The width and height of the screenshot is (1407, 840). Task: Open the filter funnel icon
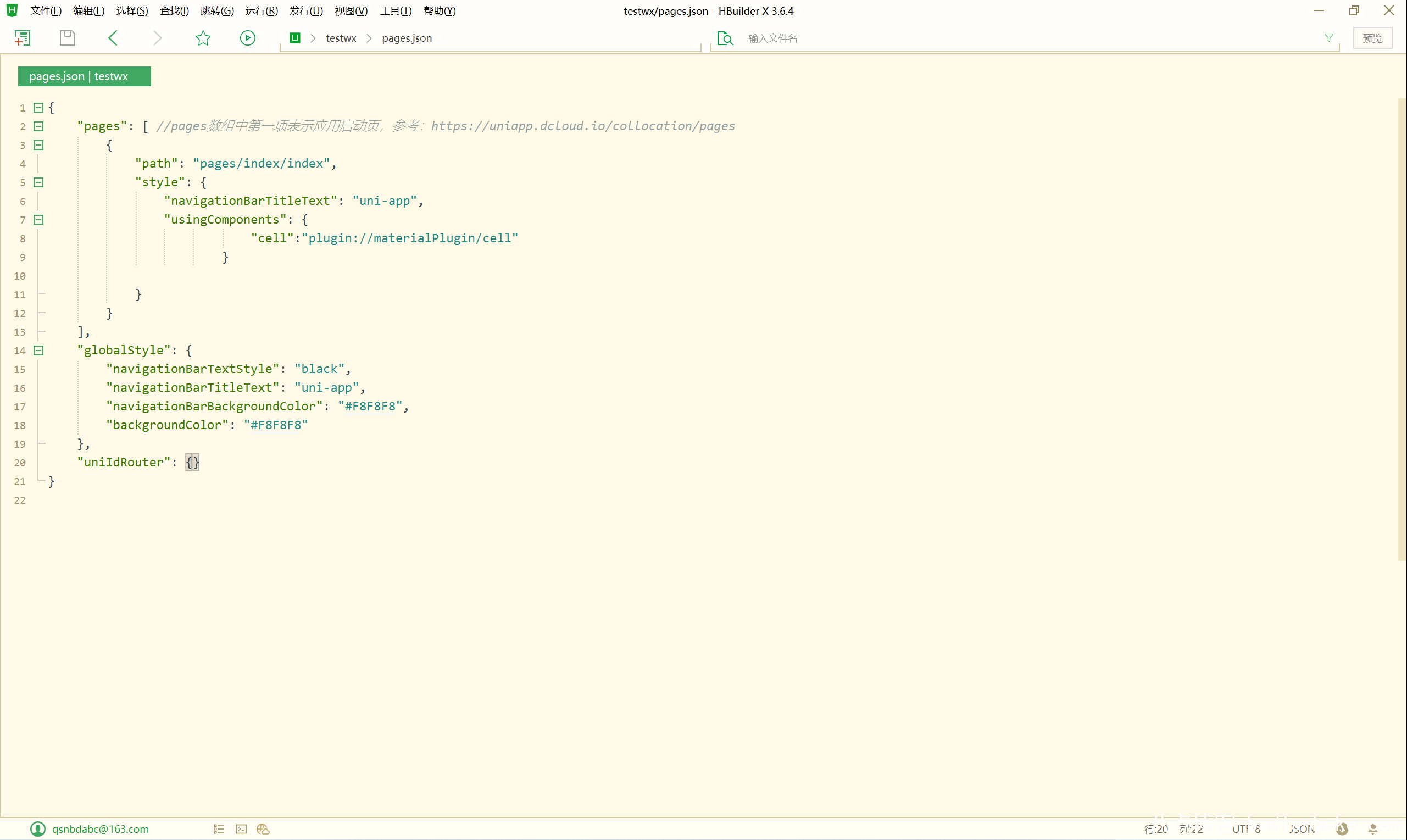click(x=1328, y=38)
